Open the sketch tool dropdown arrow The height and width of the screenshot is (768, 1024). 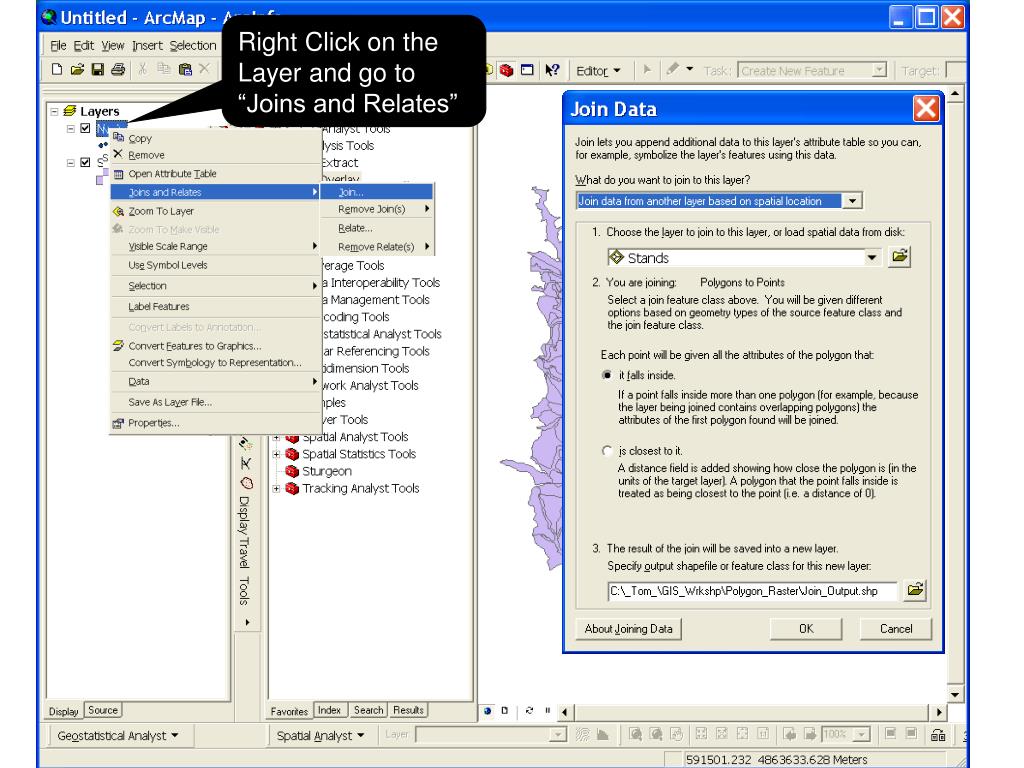coord(690,69)
